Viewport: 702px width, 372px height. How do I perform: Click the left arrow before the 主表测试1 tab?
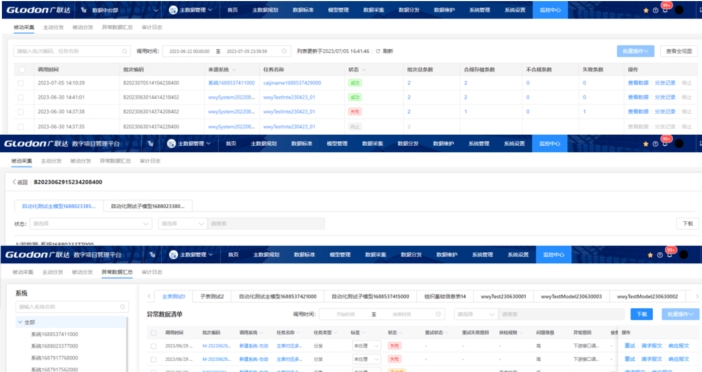149,296
